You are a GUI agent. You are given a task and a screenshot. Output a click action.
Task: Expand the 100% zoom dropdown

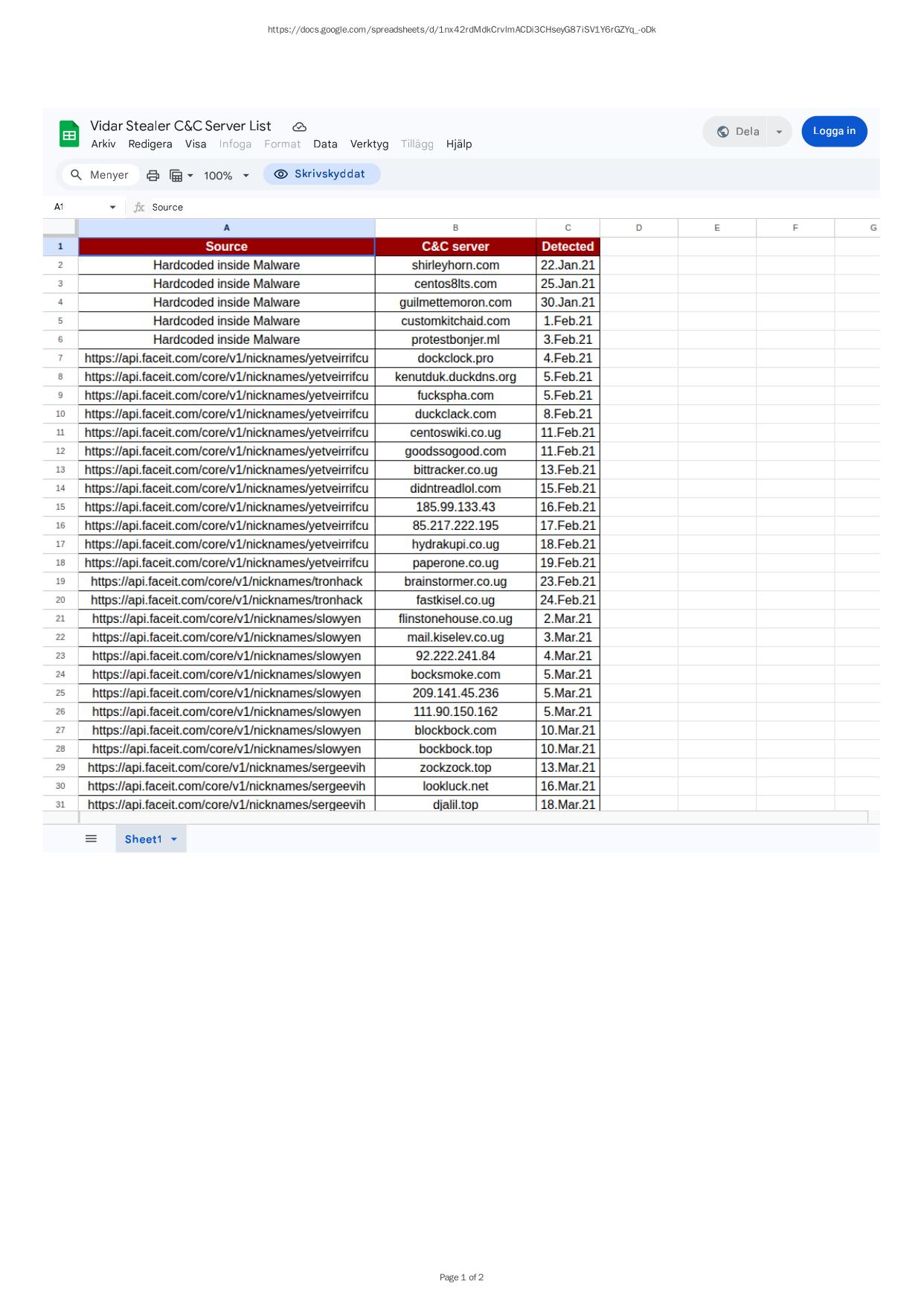coord(246,176)
